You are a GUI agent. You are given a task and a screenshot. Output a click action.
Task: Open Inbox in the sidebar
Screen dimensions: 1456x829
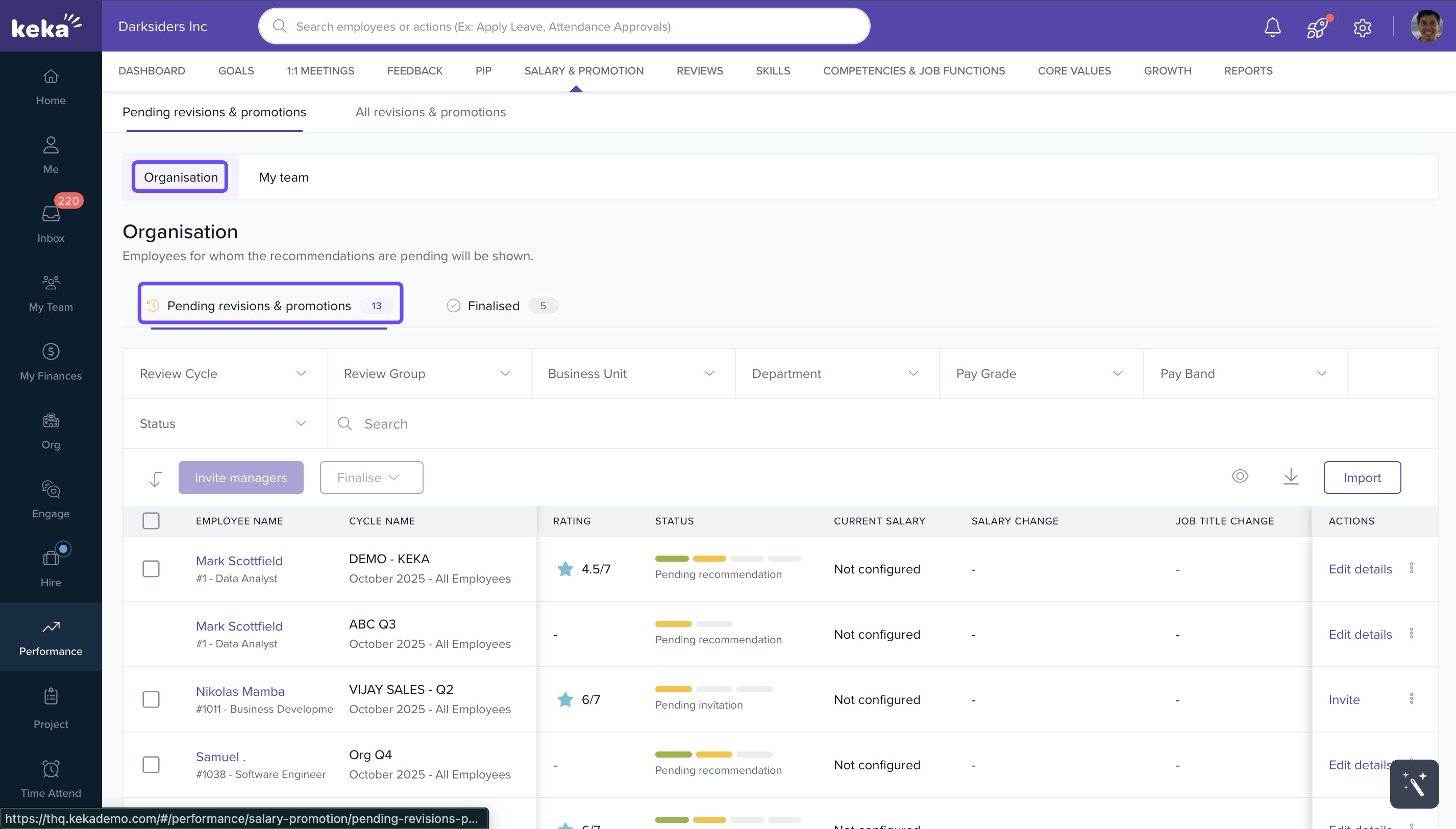point(51,222)
